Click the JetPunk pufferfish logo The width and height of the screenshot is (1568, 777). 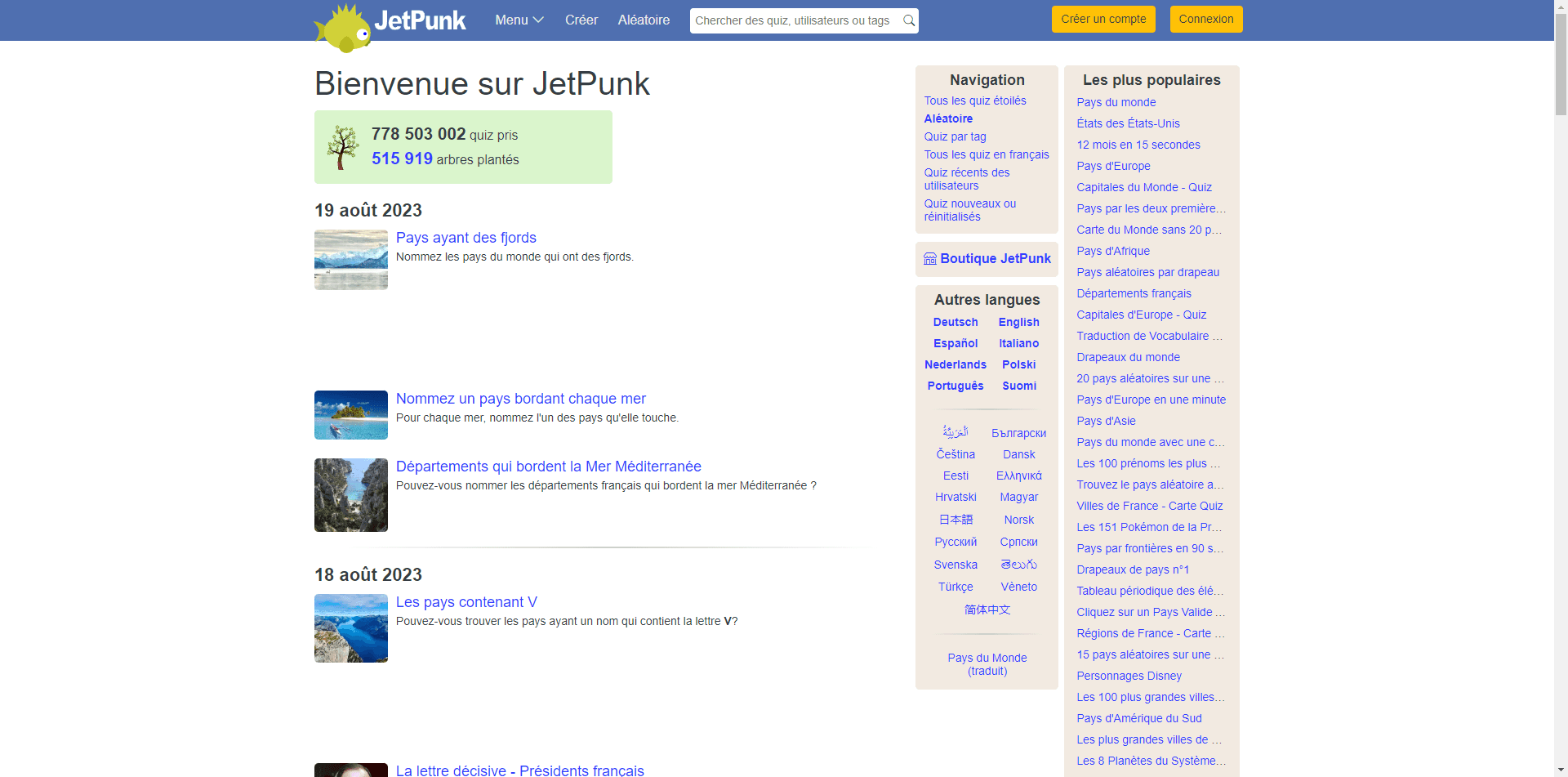point(343,27)
